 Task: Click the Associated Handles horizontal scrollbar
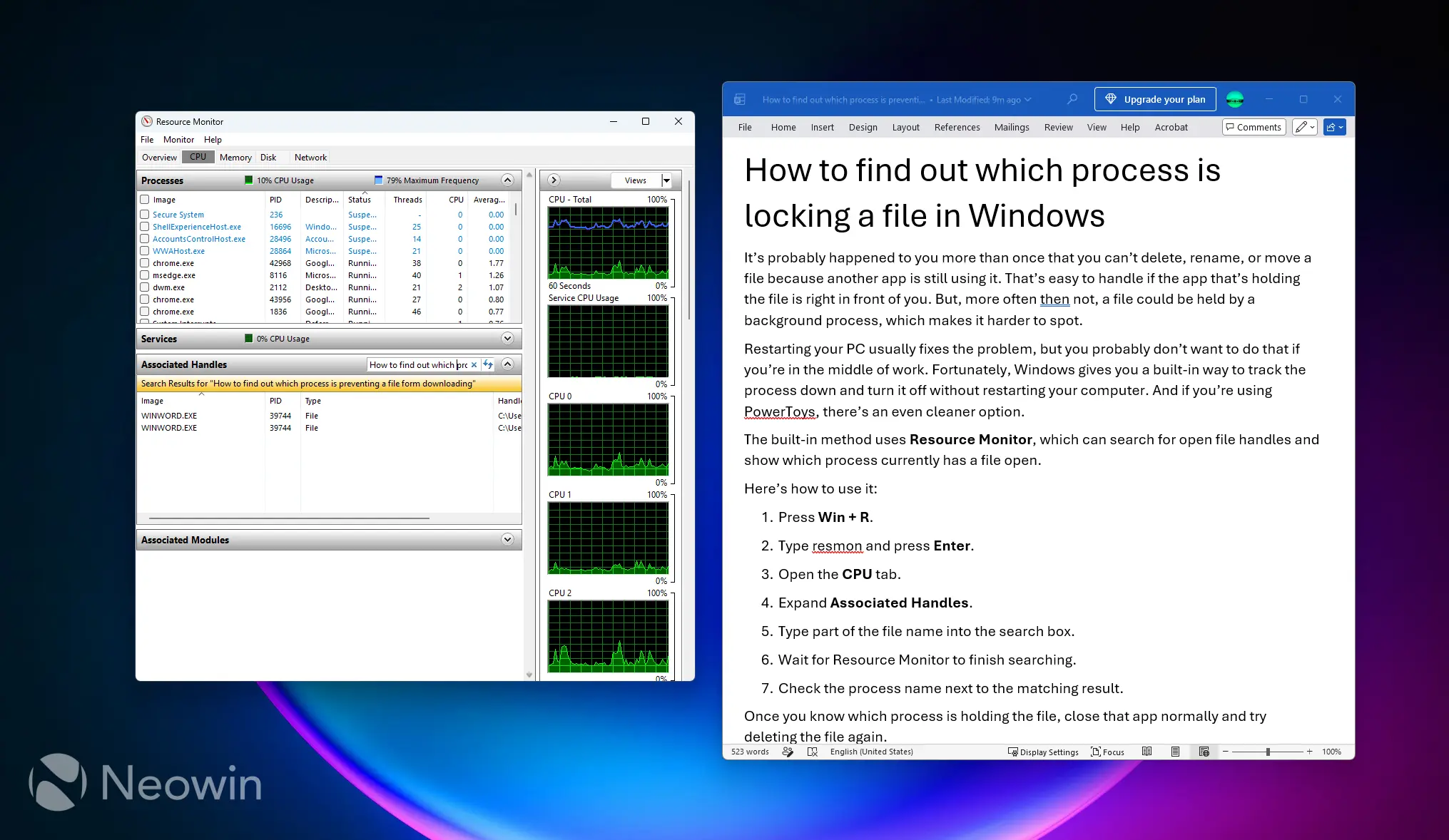289,518
